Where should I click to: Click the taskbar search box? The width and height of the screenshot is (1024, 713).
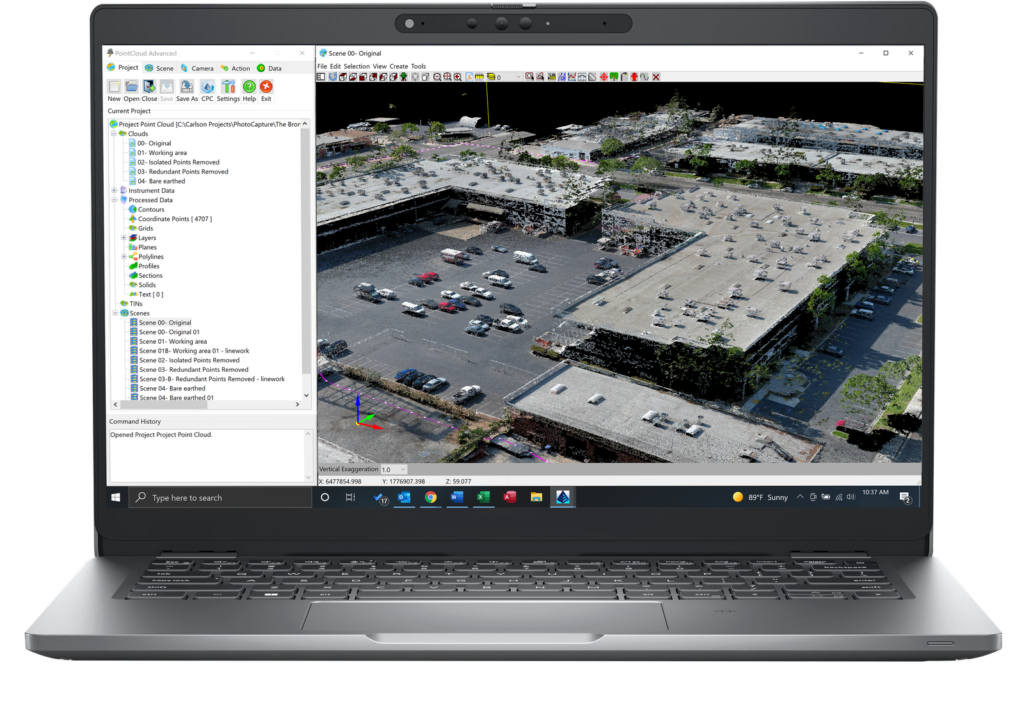point(221,498)
